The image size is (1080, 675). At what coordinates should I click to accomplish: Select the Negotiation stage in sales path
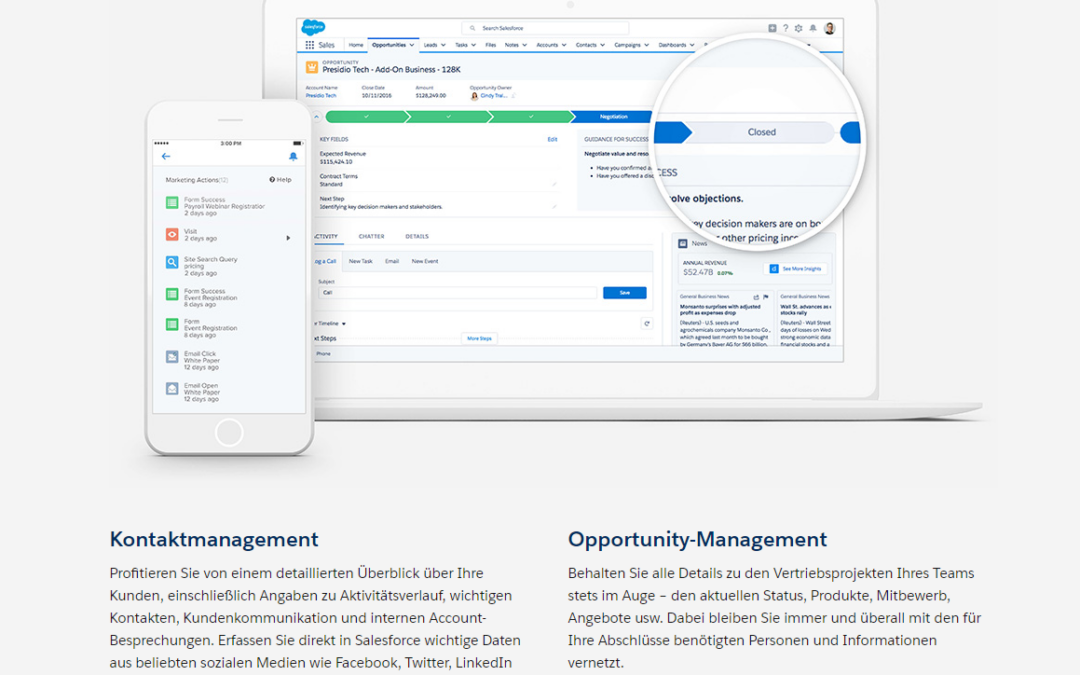613,116
